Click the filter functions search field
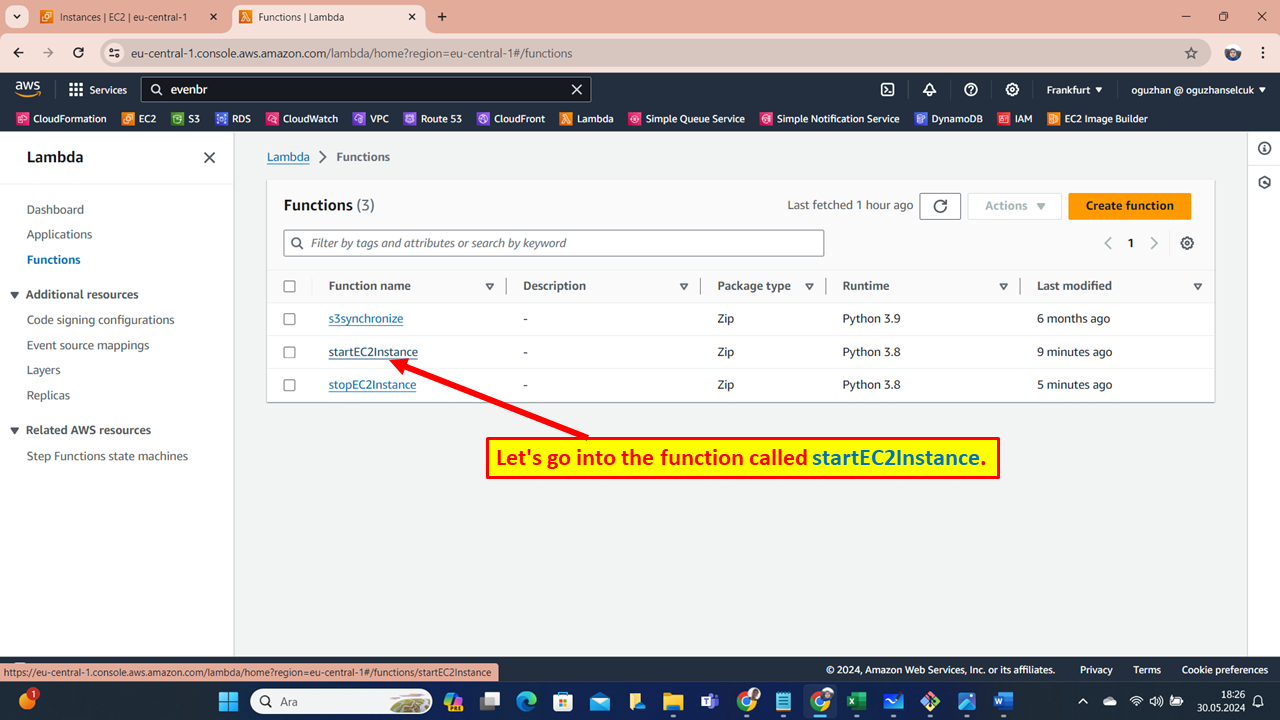The width and height of the screenshot is (1280, 720). (x=553, y=242)
